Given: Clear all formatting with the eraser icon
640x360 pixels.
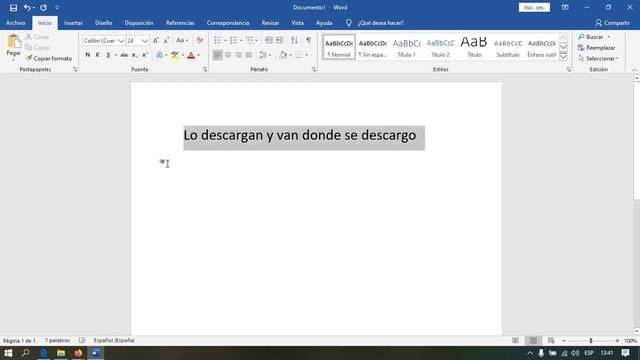Looking at the screenshot, I should pos(200,40).
